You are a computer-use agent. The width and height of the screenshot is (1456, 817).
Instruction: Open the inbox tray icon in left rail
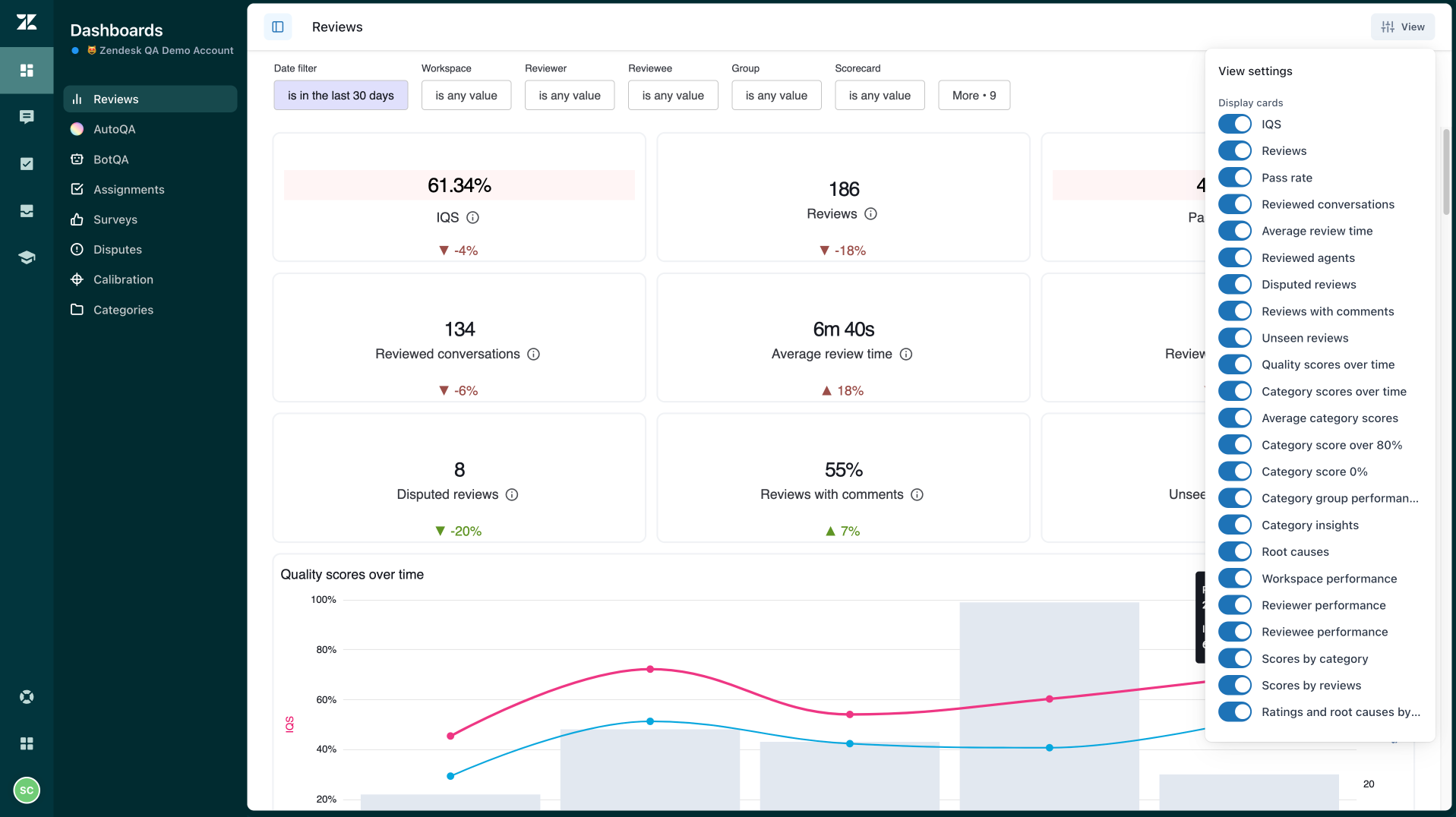[27, 211]
